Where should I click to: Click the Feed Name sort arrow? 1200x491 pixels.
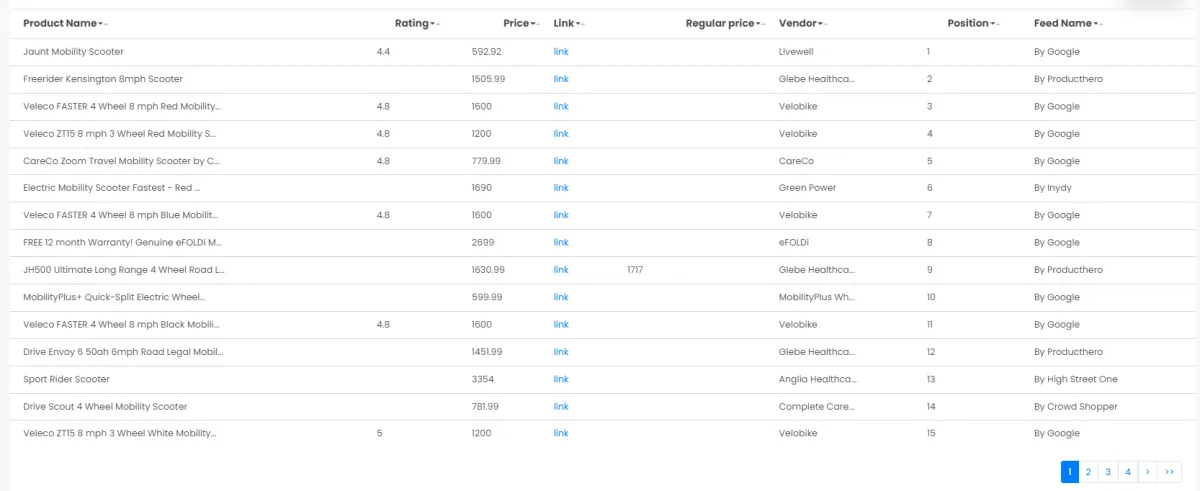[x=1097, y=24]
